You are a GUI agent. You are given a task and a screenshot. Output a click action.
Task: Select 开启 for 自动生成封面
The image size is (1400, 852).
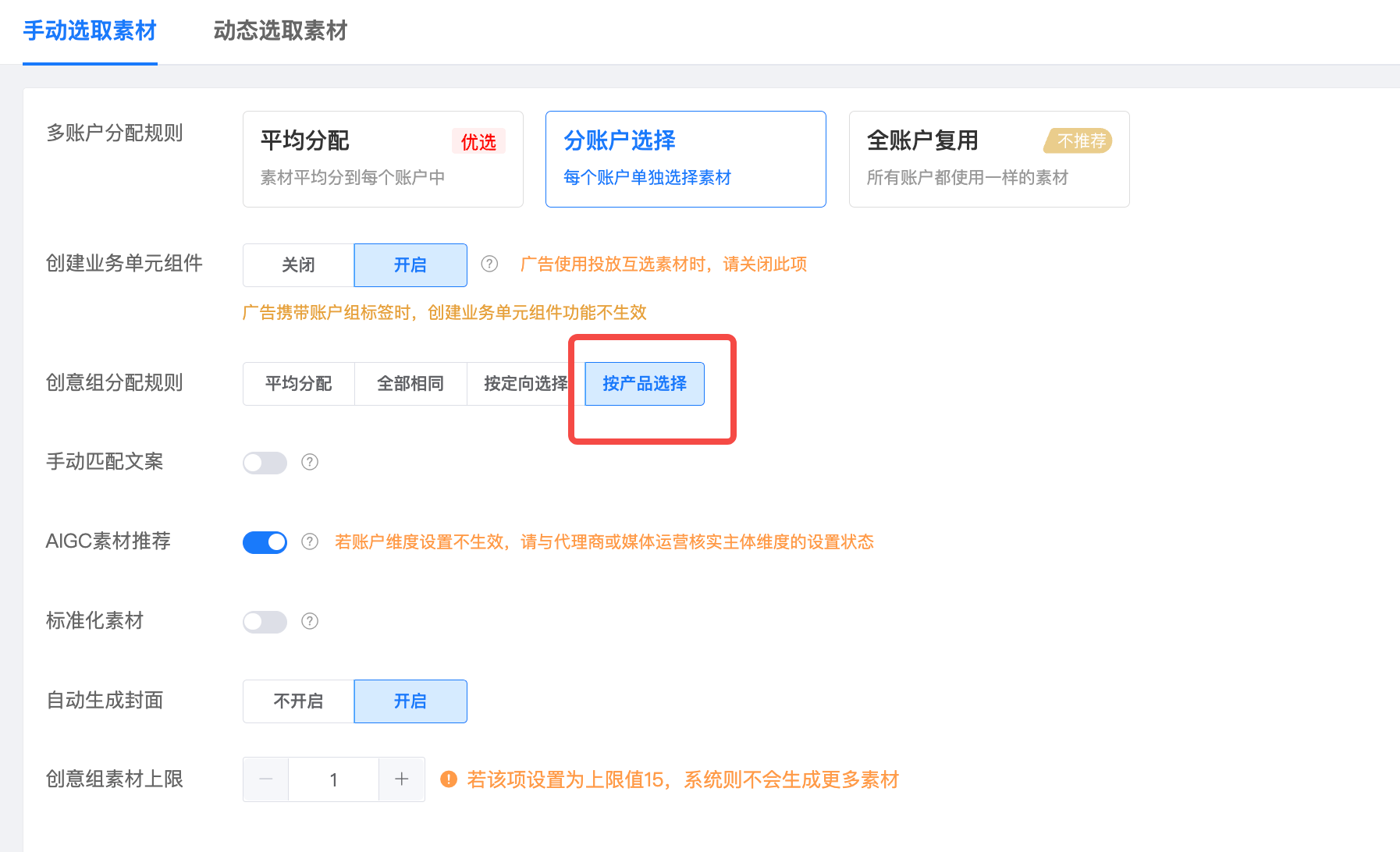click(410, 701)
